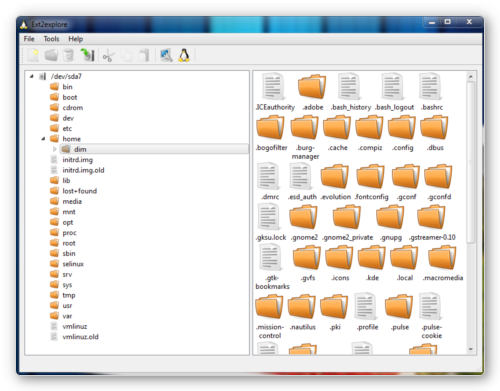Select the .evolution folder icon

pyautogui.click(x=335, y=176)
